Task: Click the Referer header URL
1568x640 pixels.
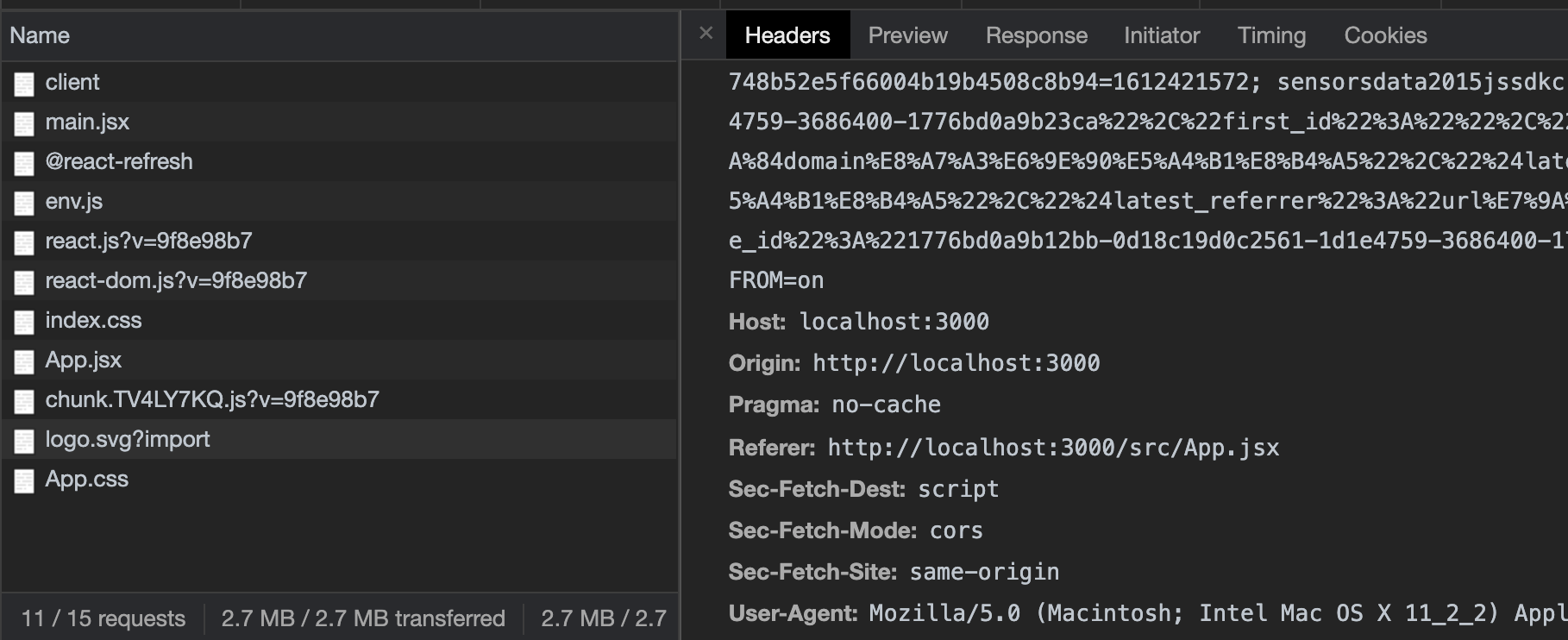Action: 1053,448
